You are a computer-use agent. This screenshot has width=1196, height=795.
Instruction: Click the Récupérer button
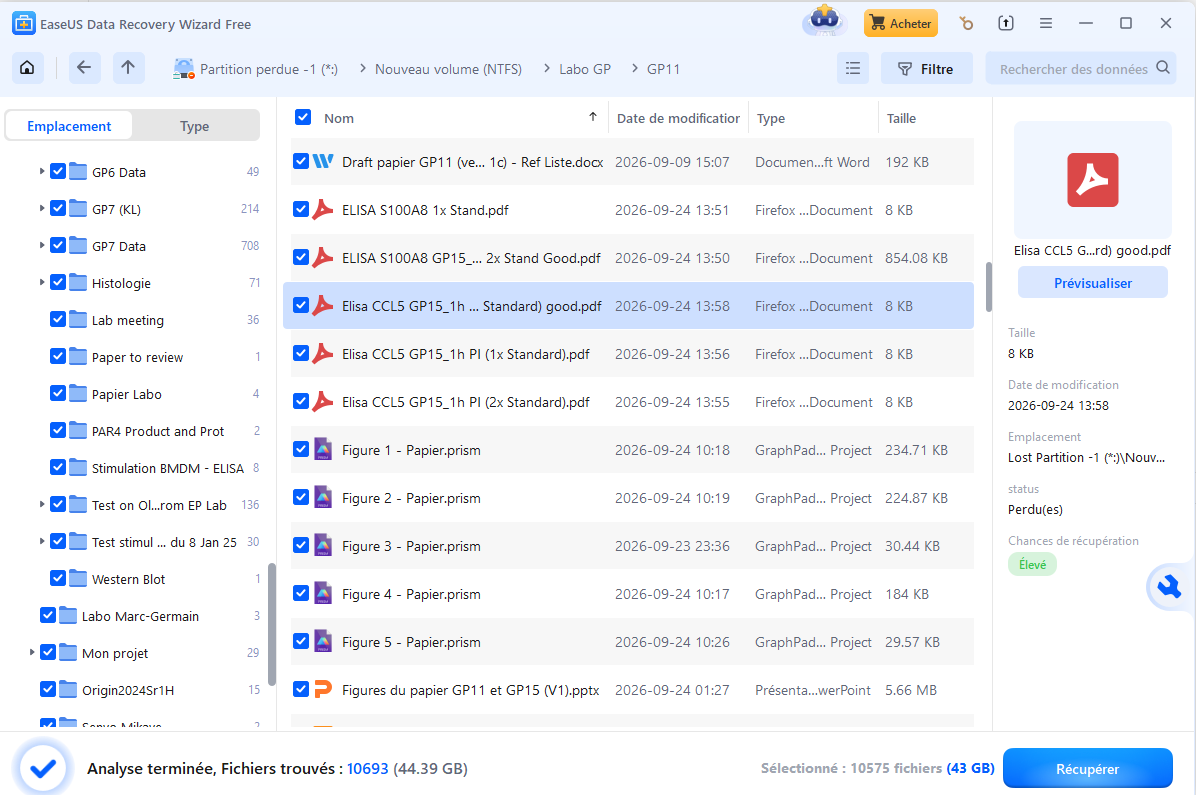(x=1088, y=768)
